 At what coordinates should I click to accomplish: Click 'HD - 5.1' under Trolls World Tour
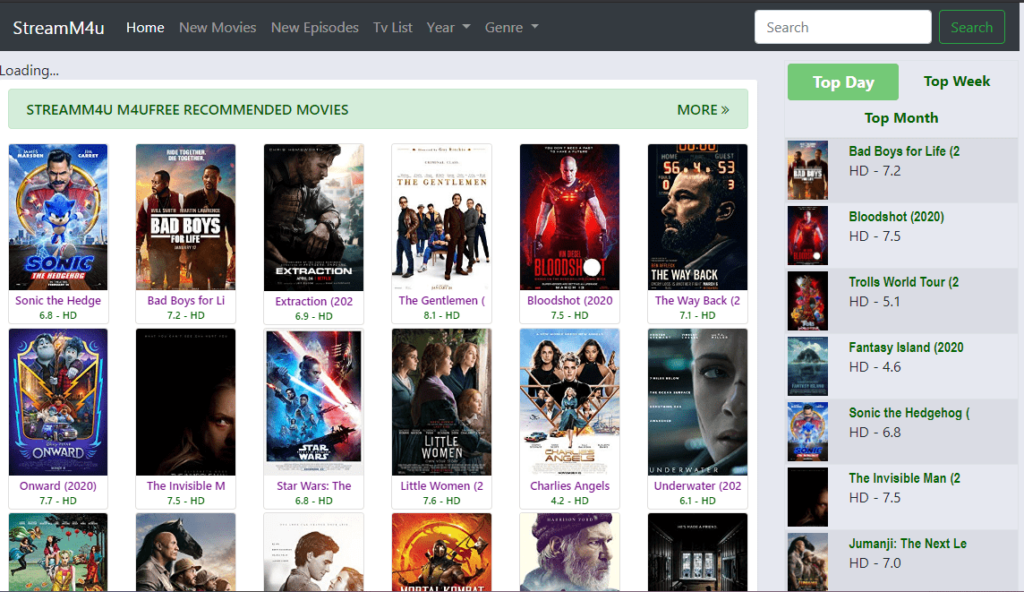[x=874, y=302]
